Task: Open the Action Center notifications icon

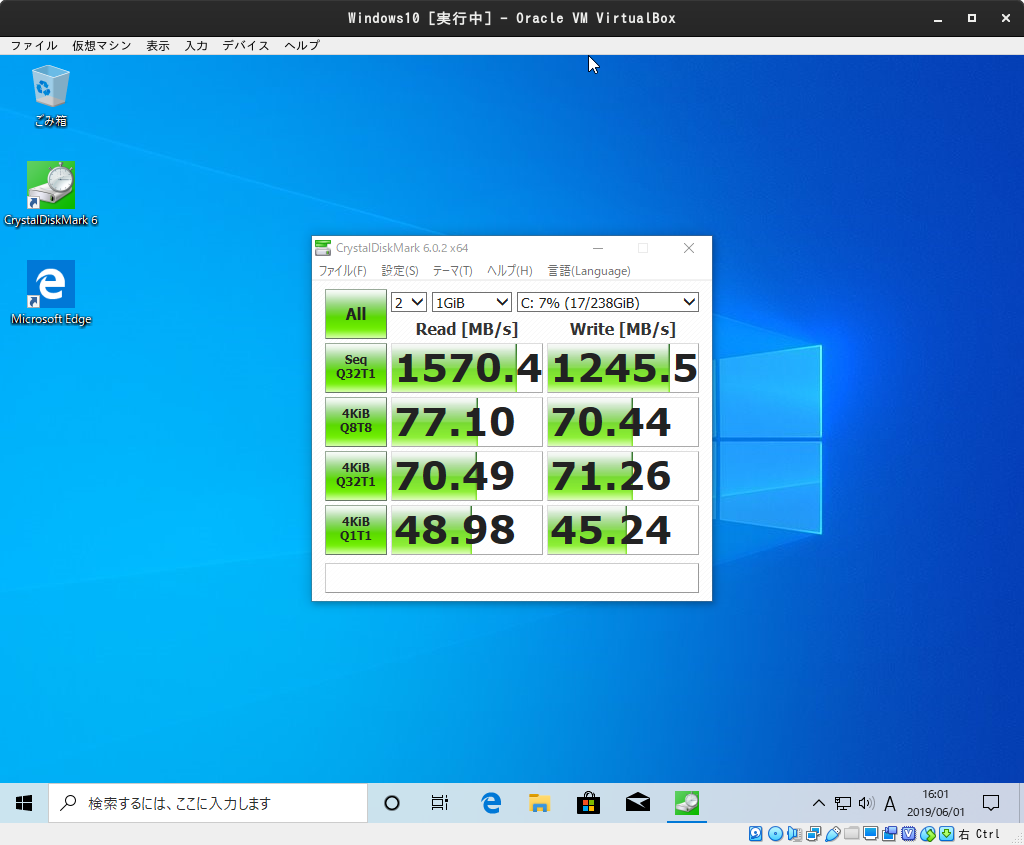Action: click(991, 803)
